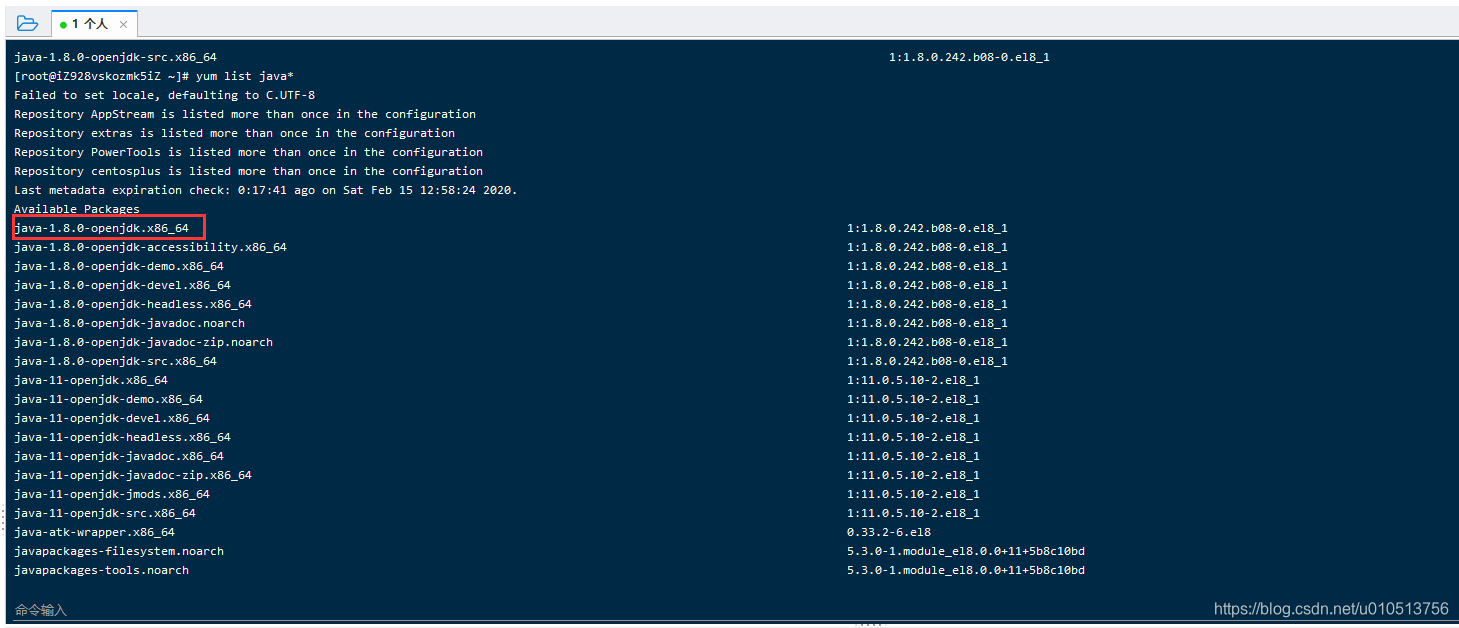Select java-1.8.0-openjdk-javadoc.noarch package name
Screen dimensions: 1459x628
(129, 323)
